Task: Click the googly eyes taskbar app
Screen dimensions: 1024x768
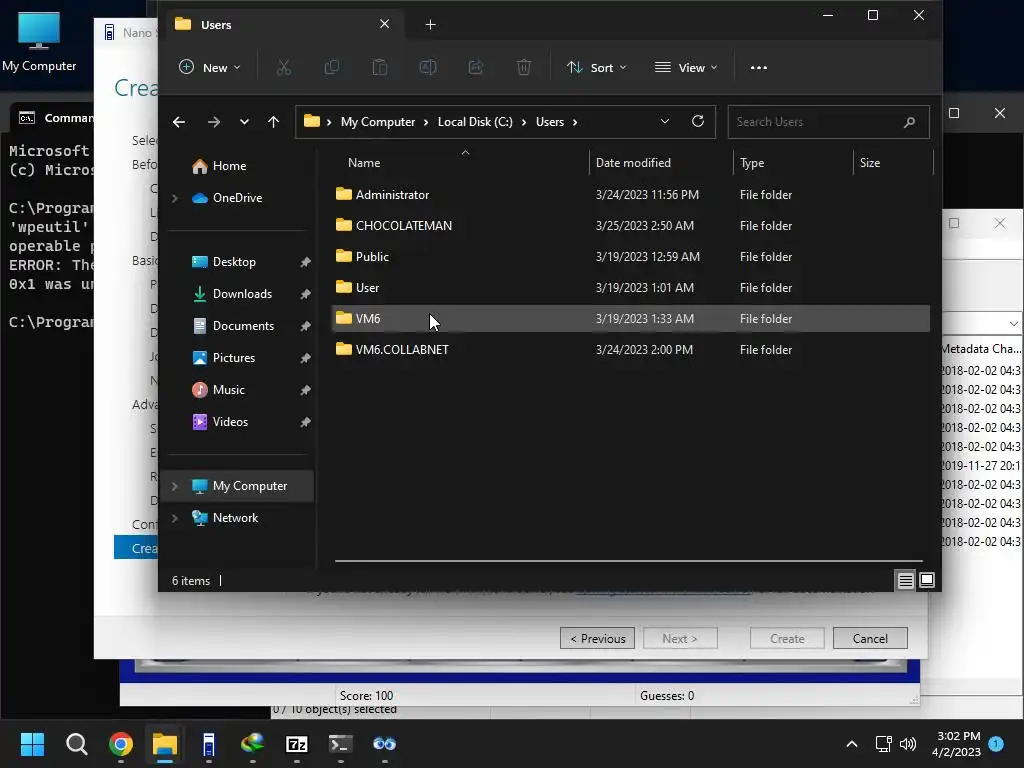Action: 385,744
